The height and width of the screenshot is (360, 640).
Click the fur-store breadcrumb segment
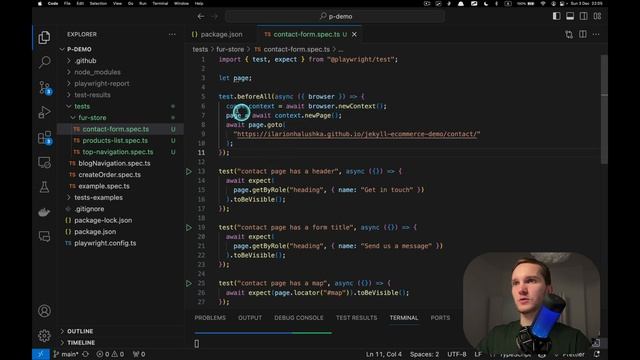point(230,49)
